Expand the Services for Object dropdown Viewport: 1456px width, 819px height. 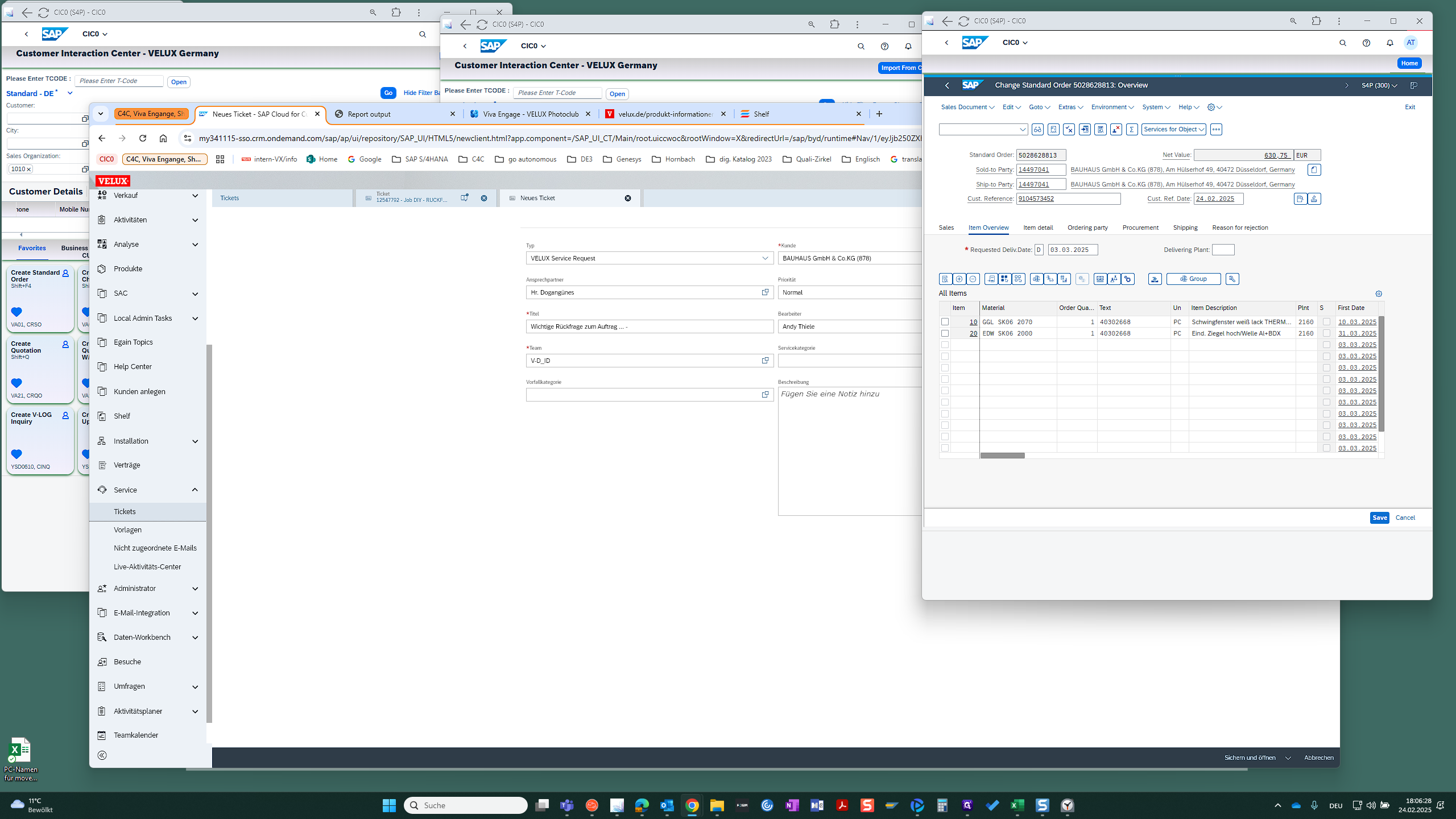[1174, 130]
